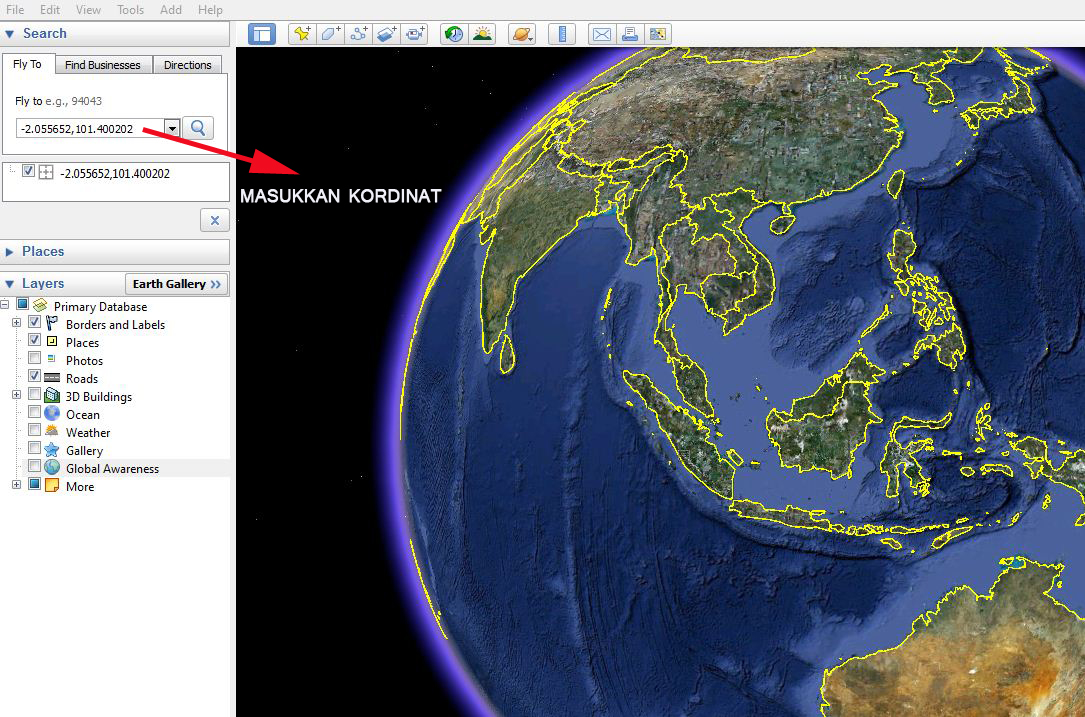Screen dimensions: 1085x717
Task: Show sunlight across the landscape
Action: 482,34
